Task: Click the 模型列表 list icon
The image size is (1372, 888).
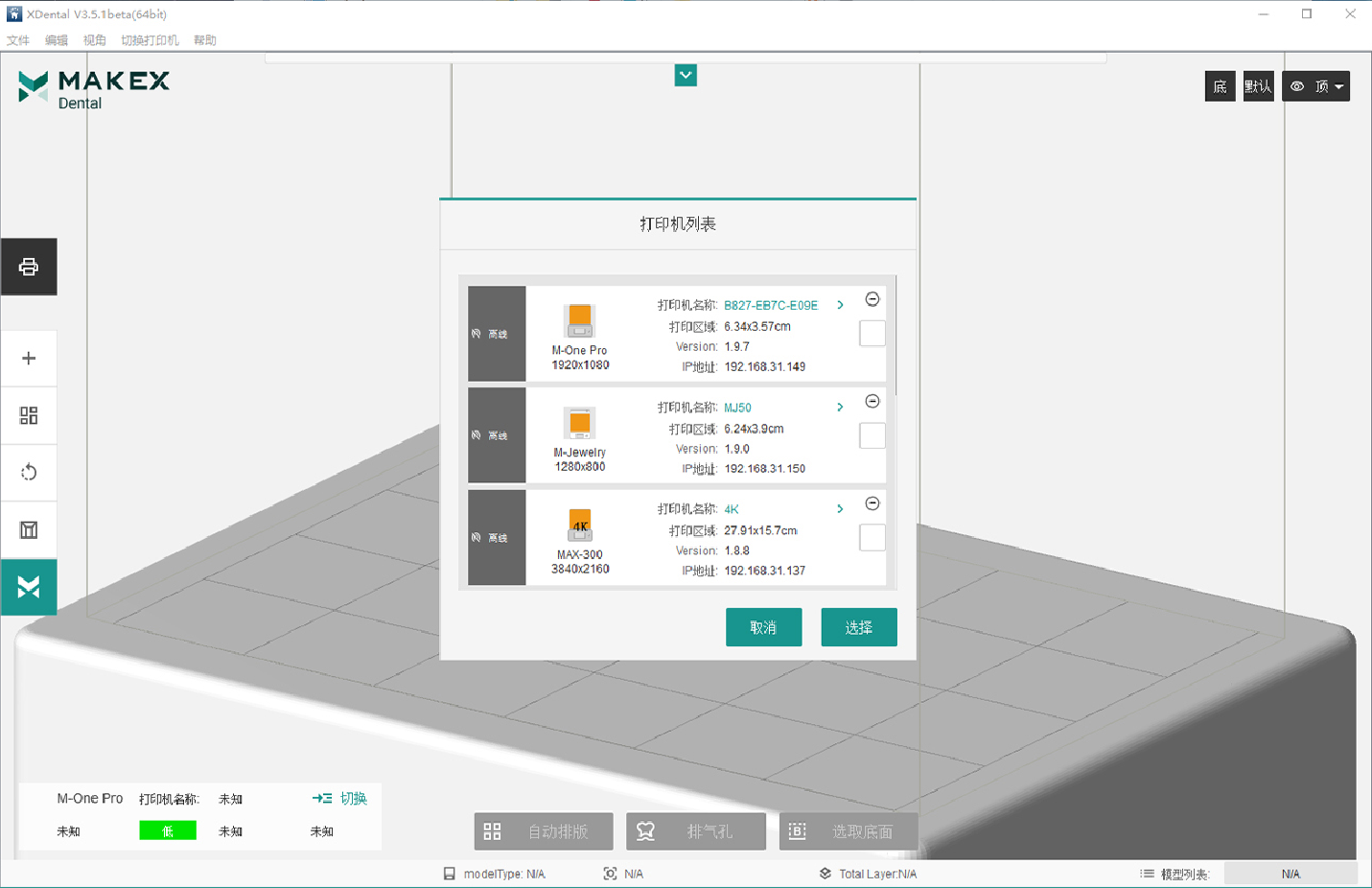Action: 1147,874
